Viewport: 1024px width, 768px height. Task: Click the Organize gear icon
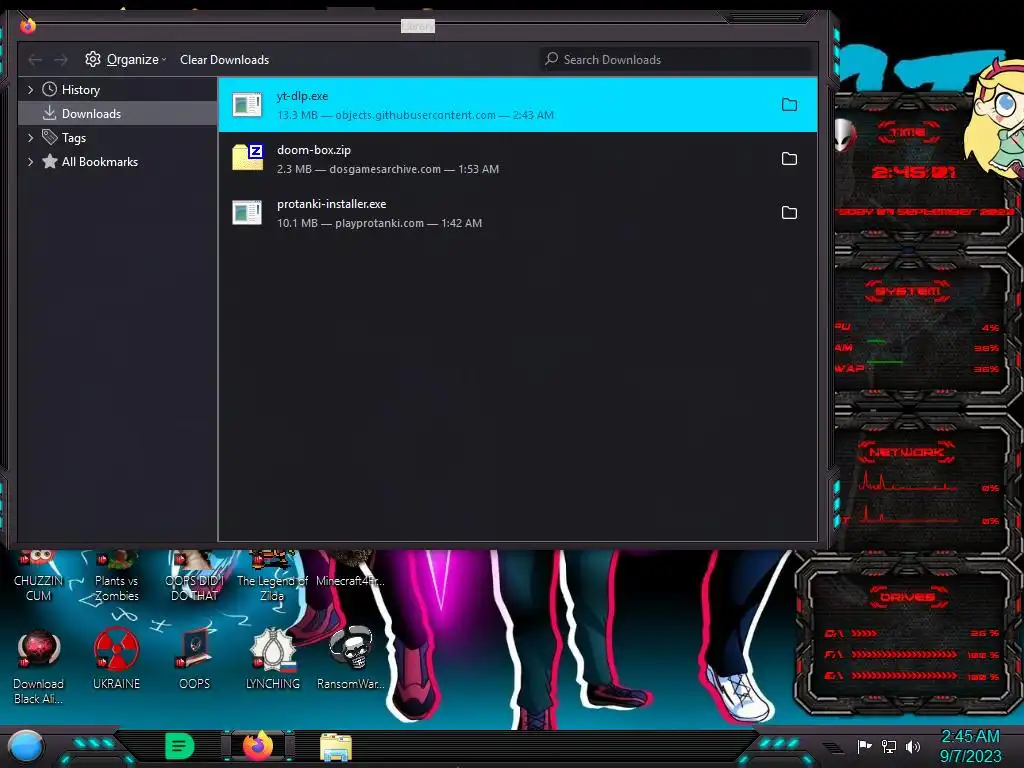(x=93, y=59)
